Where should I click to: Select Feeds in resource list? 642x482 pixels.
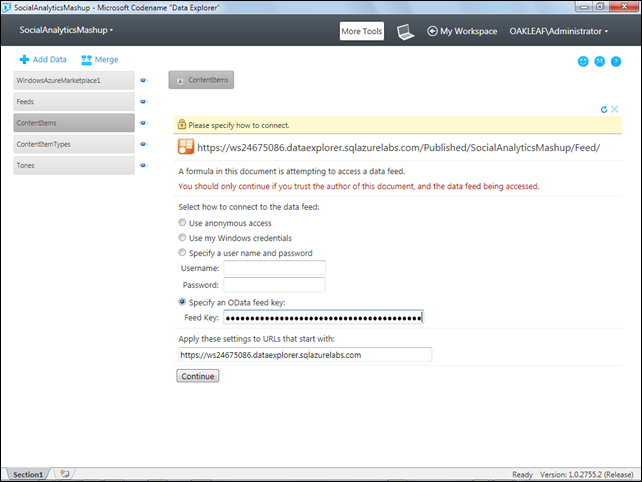click(74, 102)
